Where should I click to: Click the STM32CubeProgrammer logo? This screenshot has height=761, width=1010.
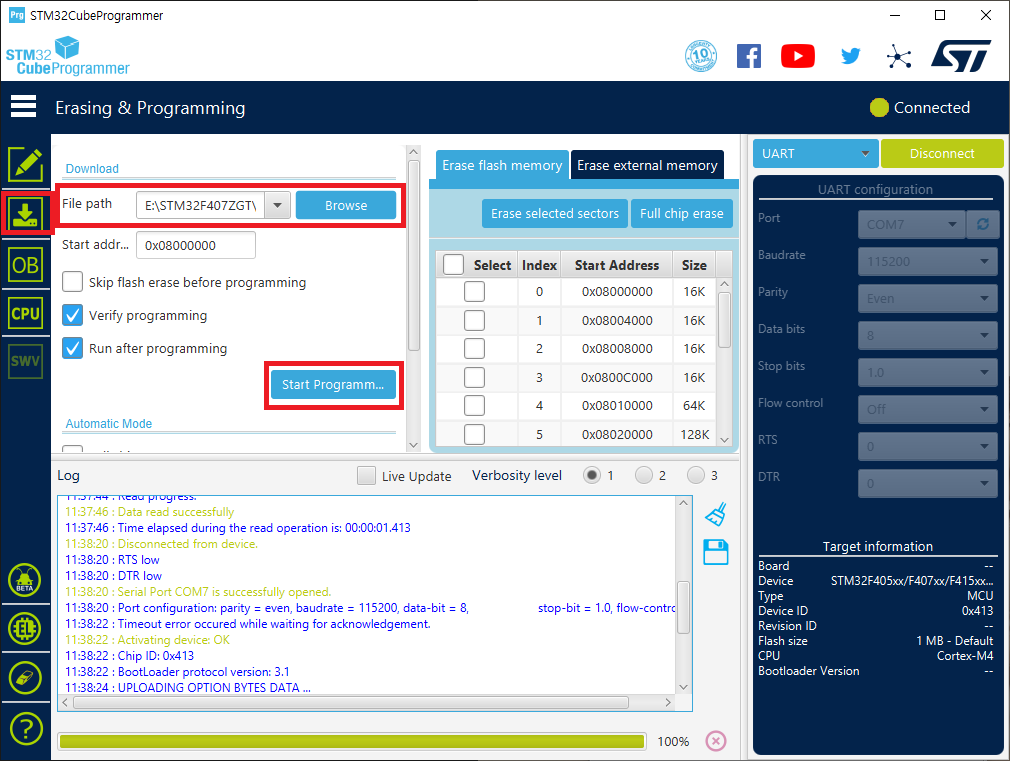point(67,56)
